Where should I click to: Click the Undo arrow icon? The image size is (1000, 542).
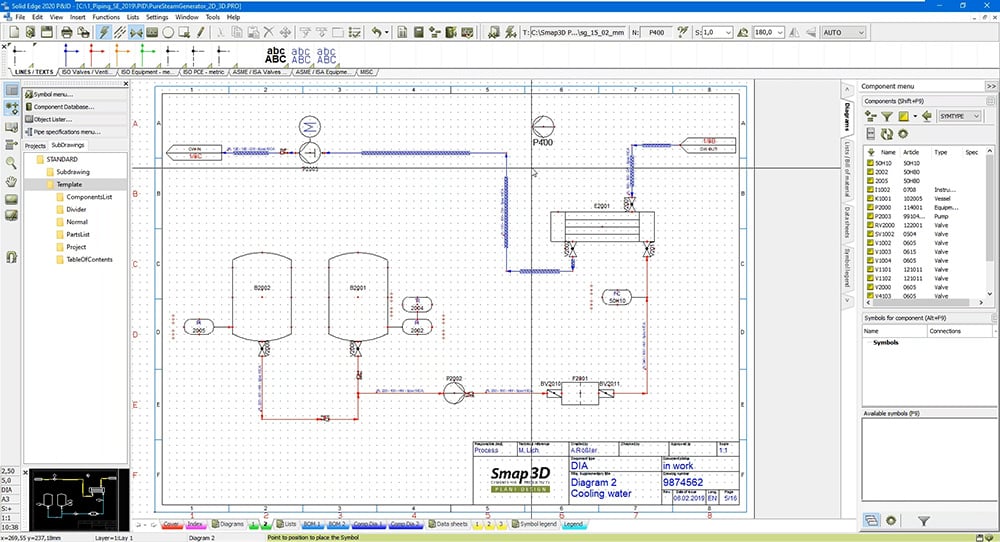point(376,32)
